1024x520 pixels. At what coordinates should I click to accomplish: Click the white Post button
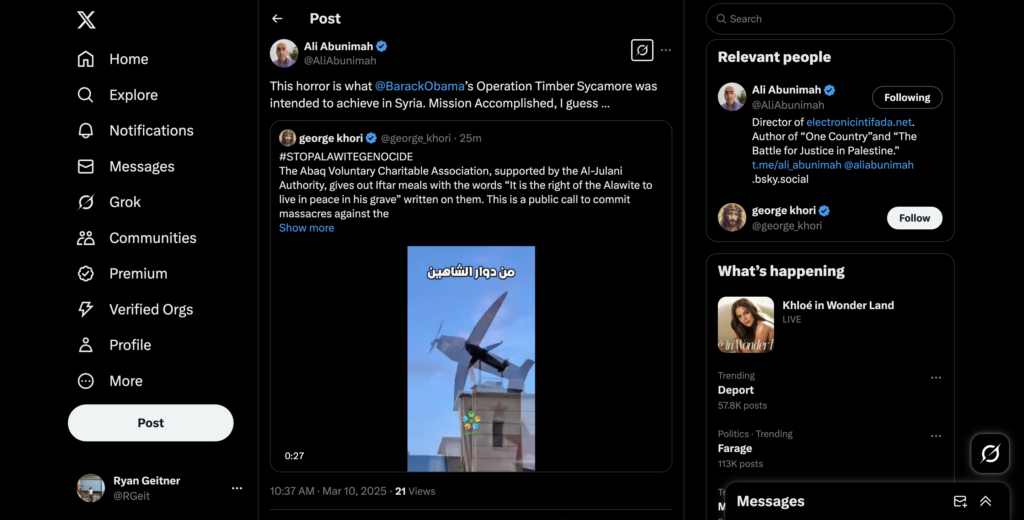[151, 423]
